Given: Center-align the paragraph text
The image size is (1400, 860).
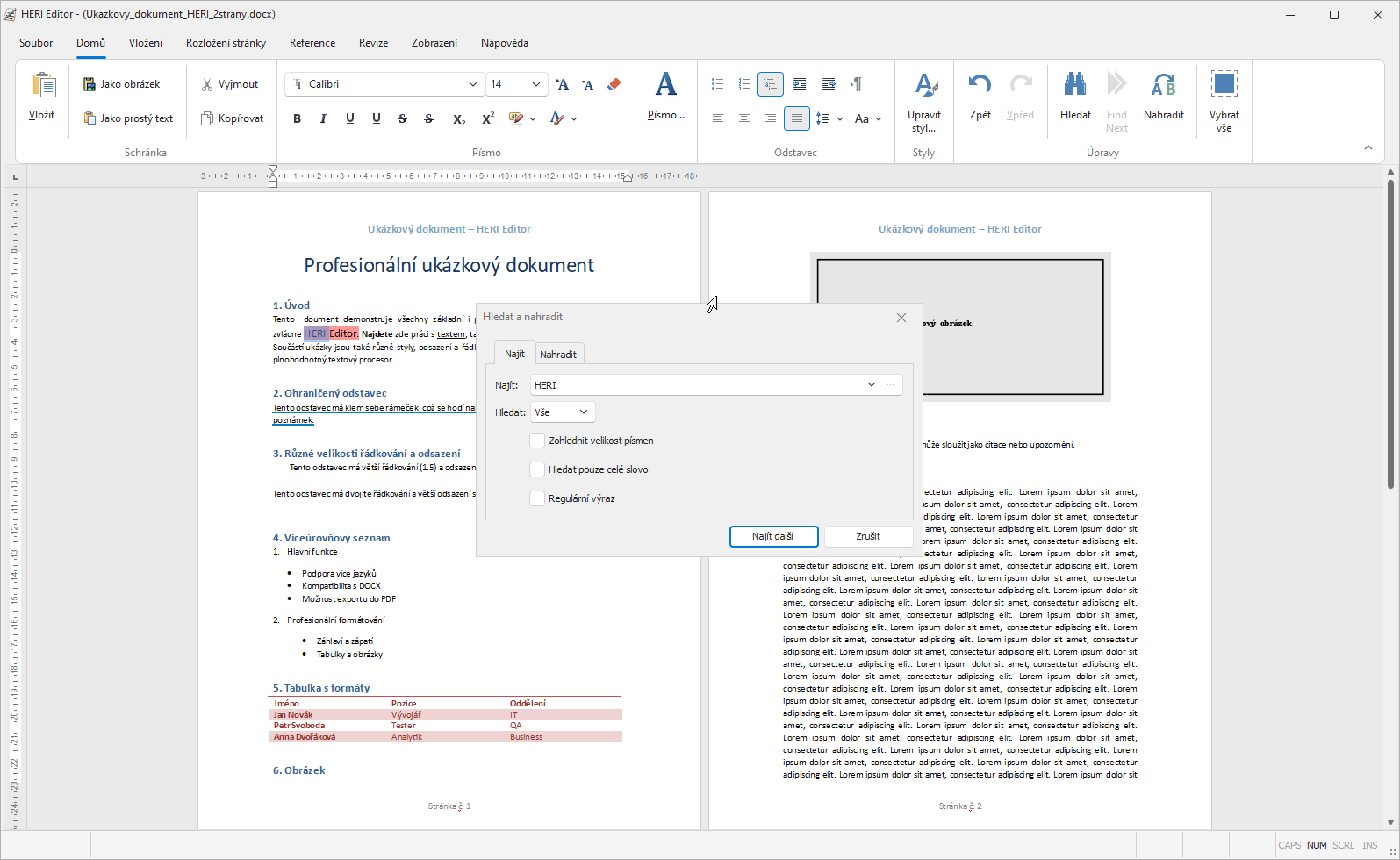Looking at the screenshot, I should [x=744, y=118].
